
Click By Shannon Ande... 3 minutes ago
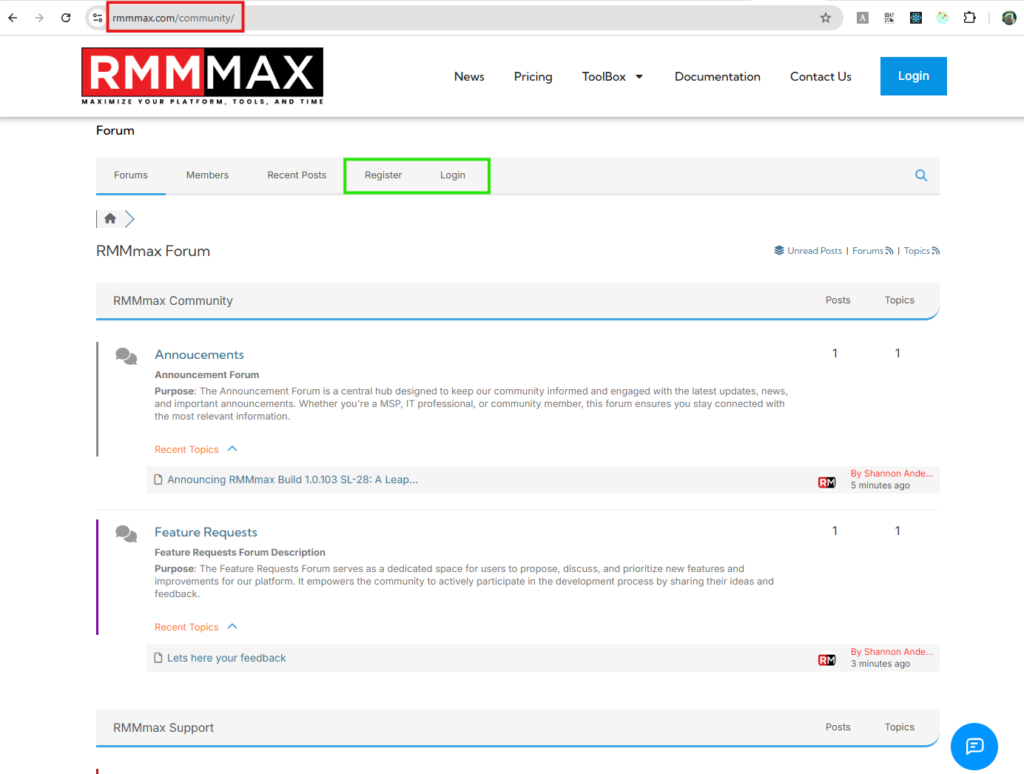coord(891,658)
